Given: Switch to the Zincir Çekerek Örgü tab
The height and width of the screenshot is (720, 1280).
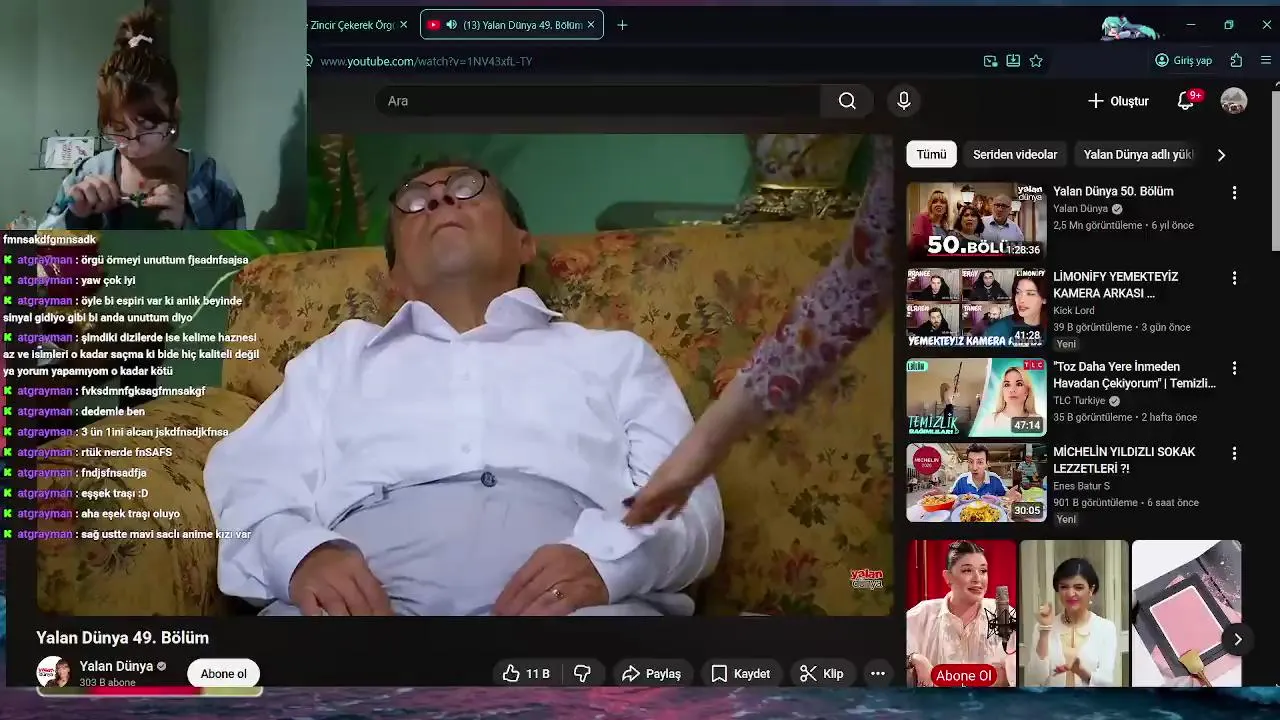Looking at the screenshot, I should click(358, 25).
